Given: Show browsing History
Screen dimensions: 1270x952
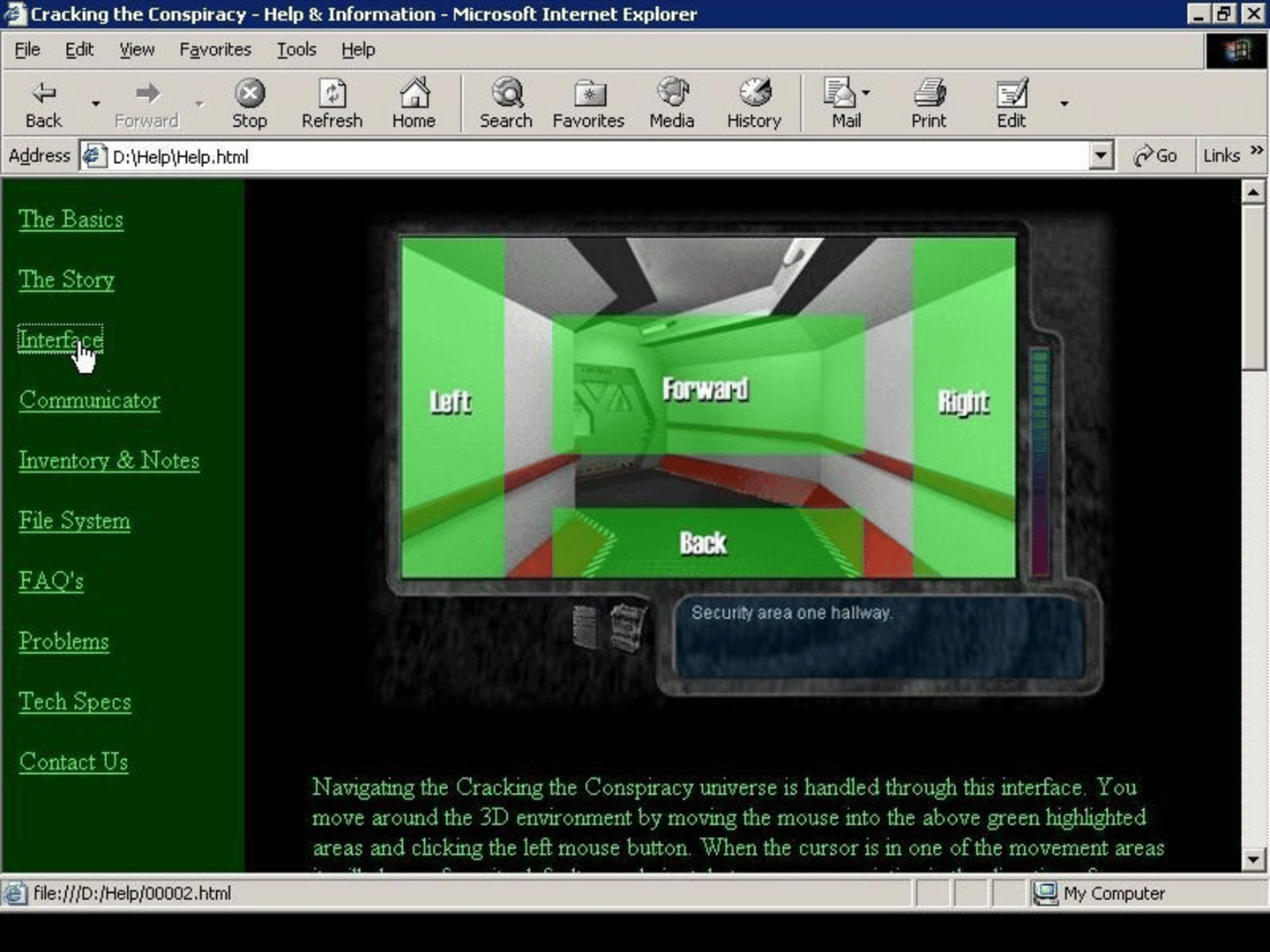Looking at the screenshot, I should 754,93.
